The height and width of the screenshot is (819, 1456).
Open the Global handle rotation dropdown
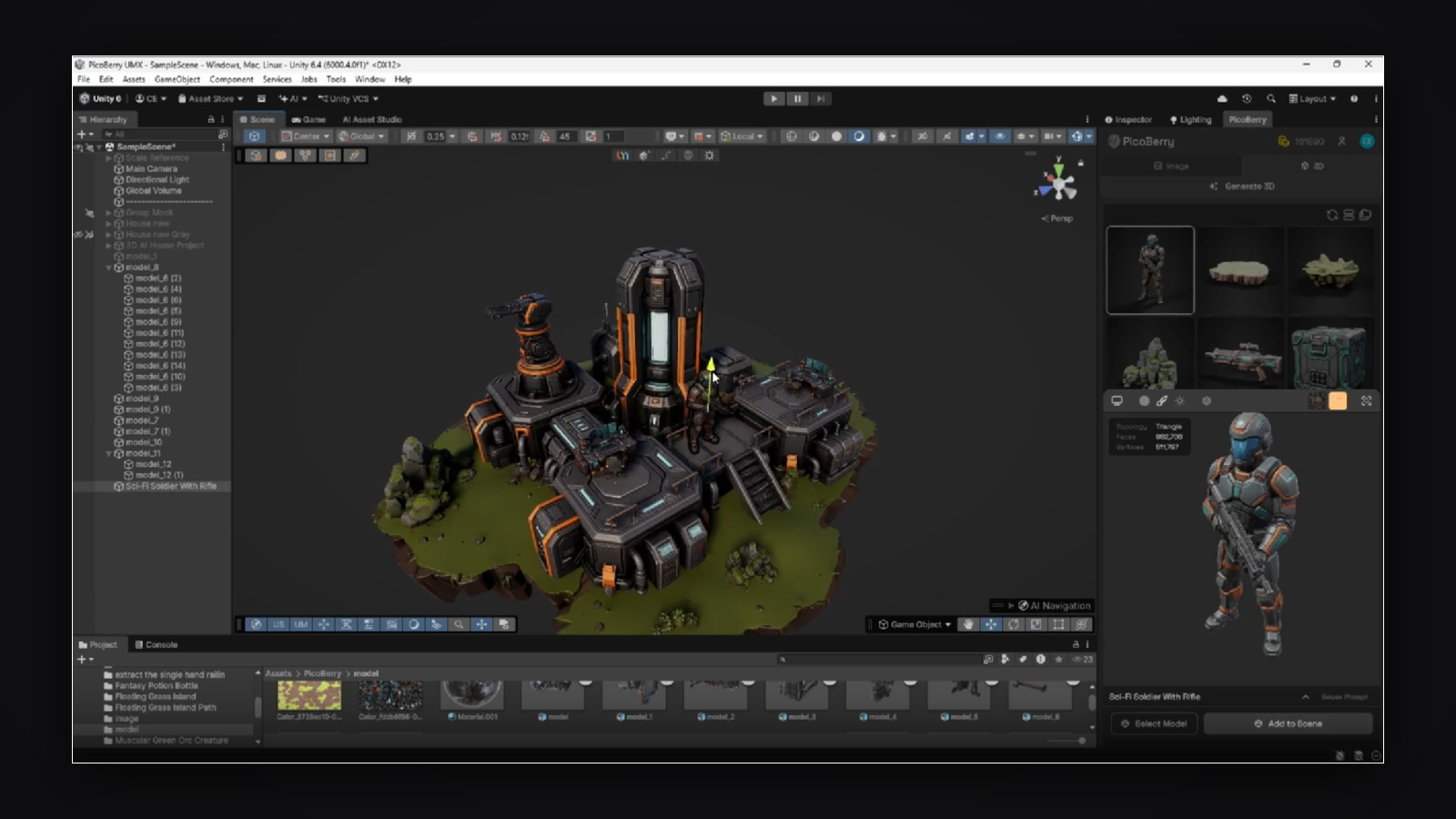pyautogui.click(x=362, y=136)
